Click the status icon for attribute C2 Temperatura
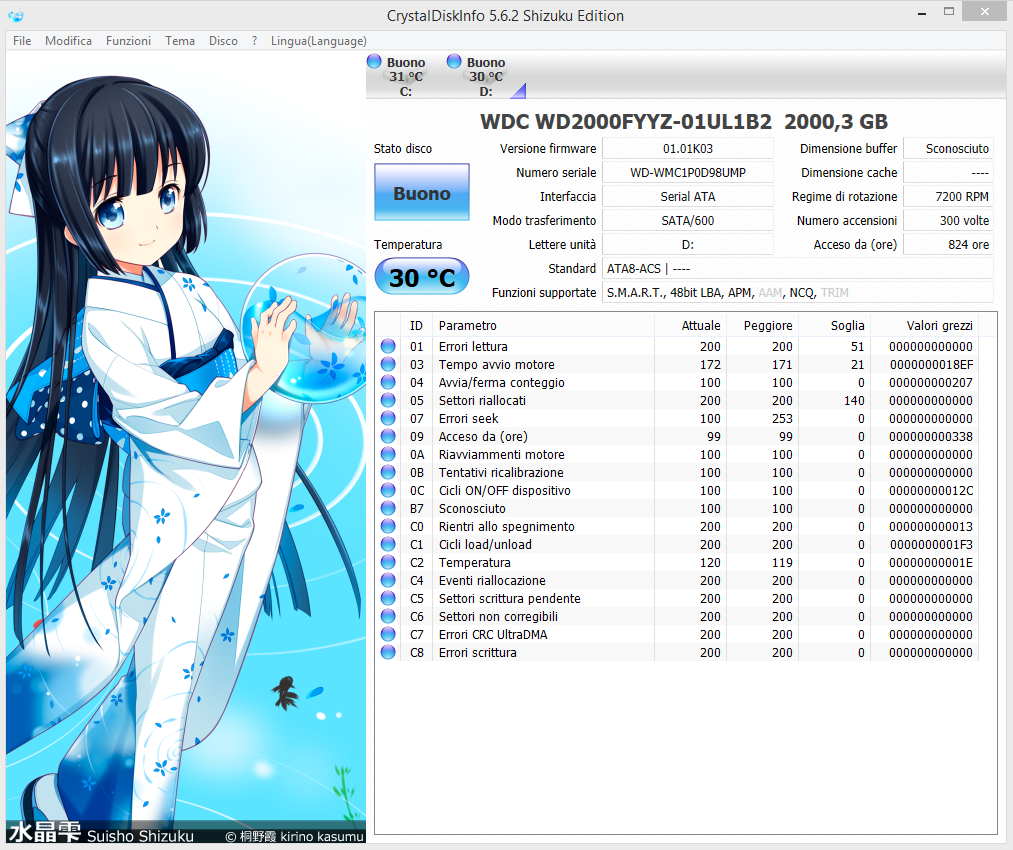The image size is (1013, 850). pos(388,563)
